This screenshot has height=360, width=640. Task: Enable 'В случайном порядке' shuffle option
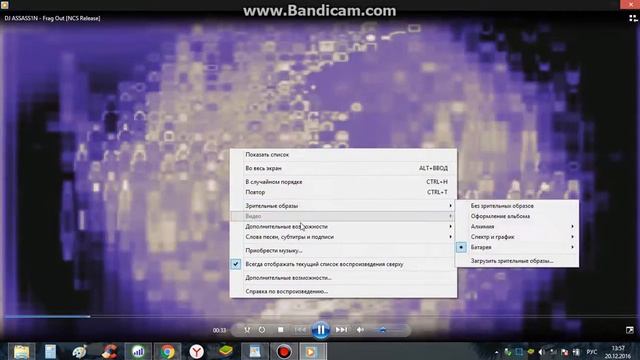pos(343,182)
